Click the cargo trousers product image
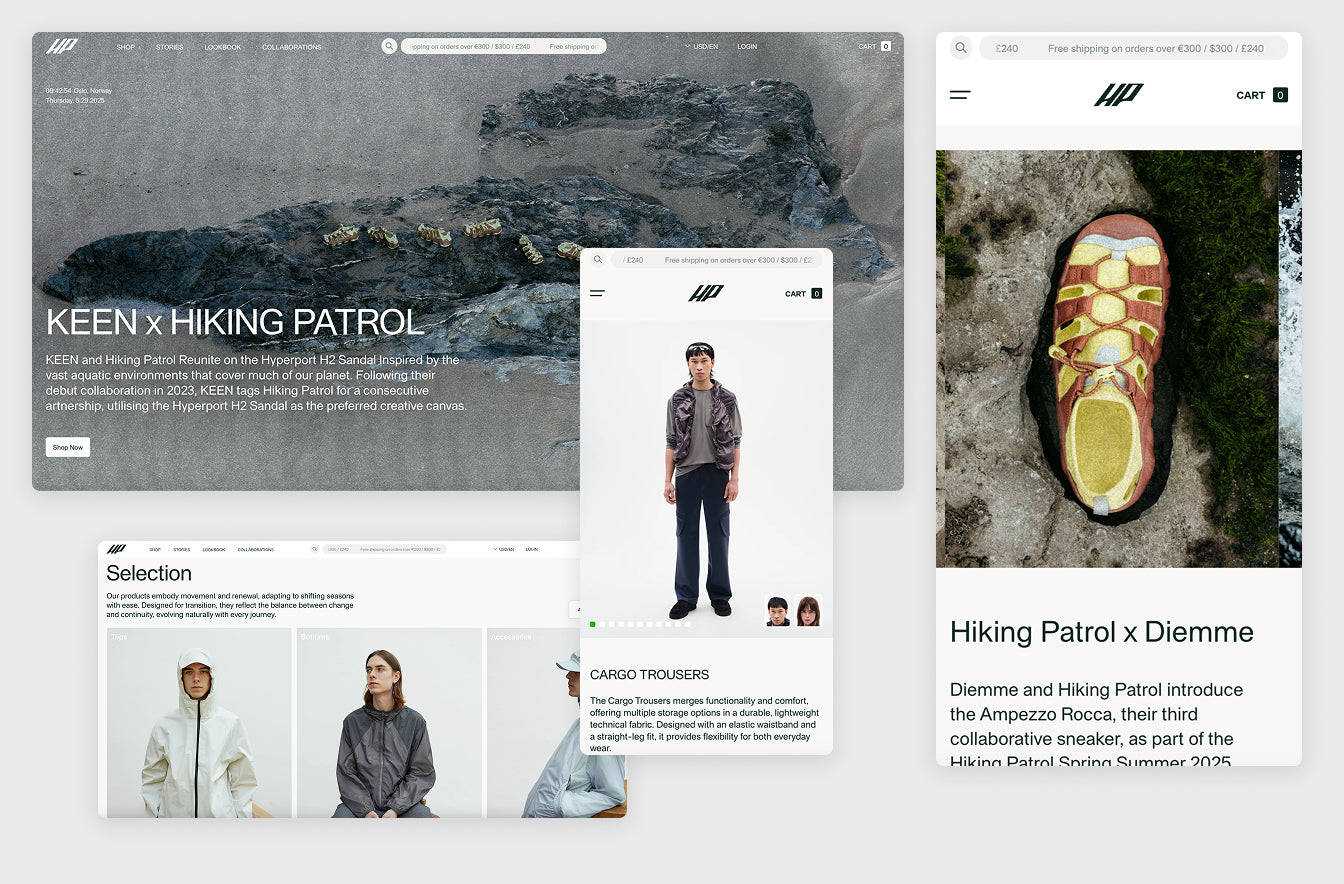This screenshot has height=884, width=1344. point(704,478)
